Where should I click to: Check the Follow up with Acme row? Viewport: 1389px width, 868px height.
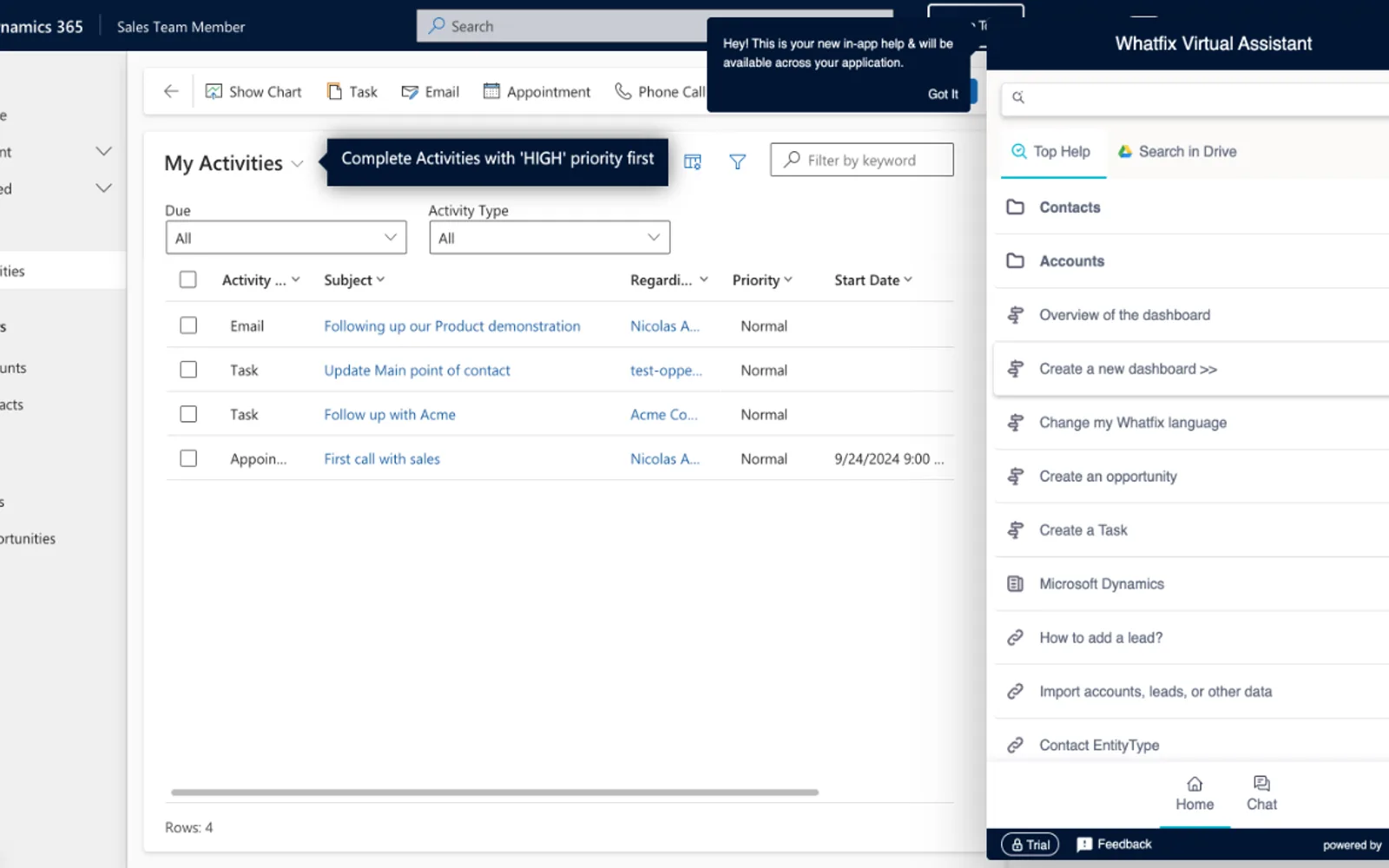pyautogui.click(x=188, y=414)
